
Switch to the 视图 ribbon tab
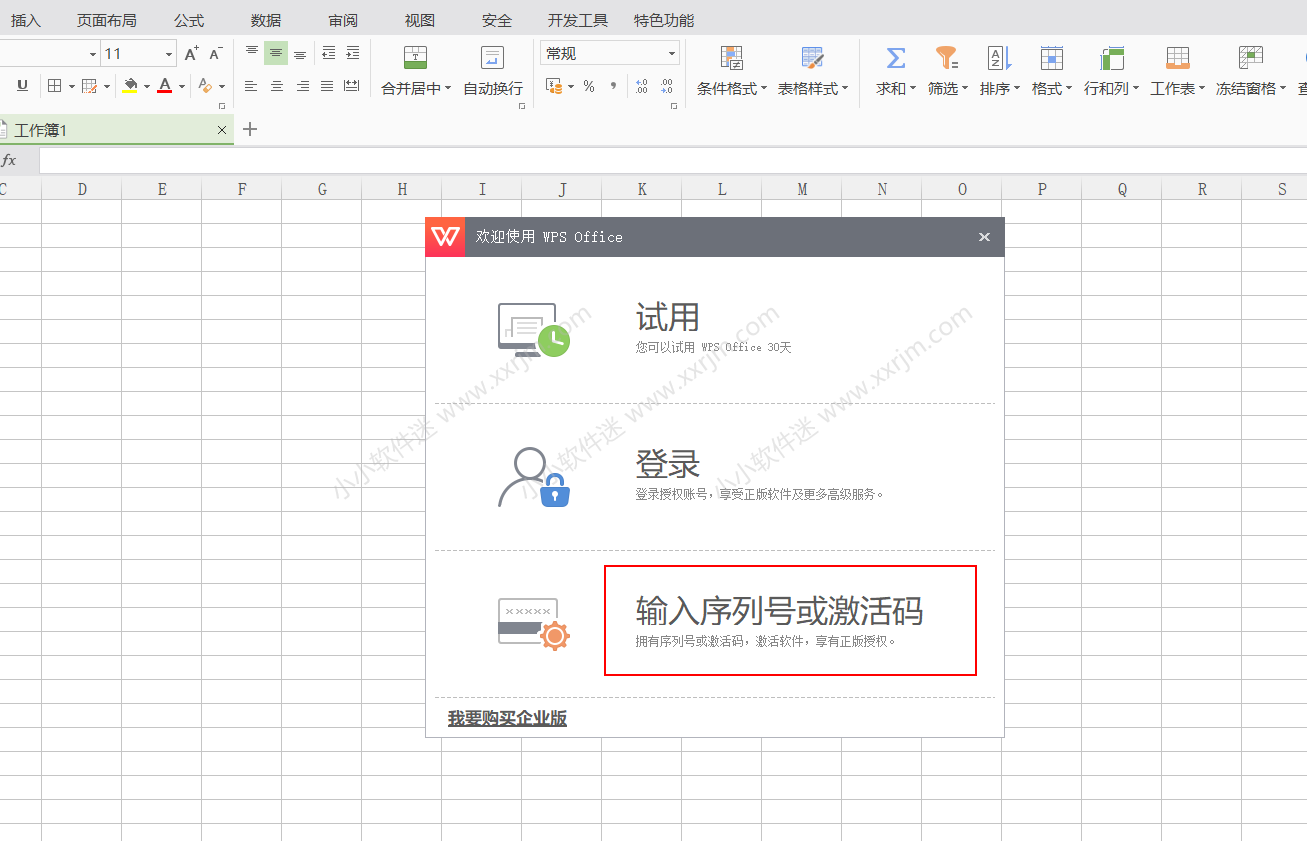tap(420, 20)
